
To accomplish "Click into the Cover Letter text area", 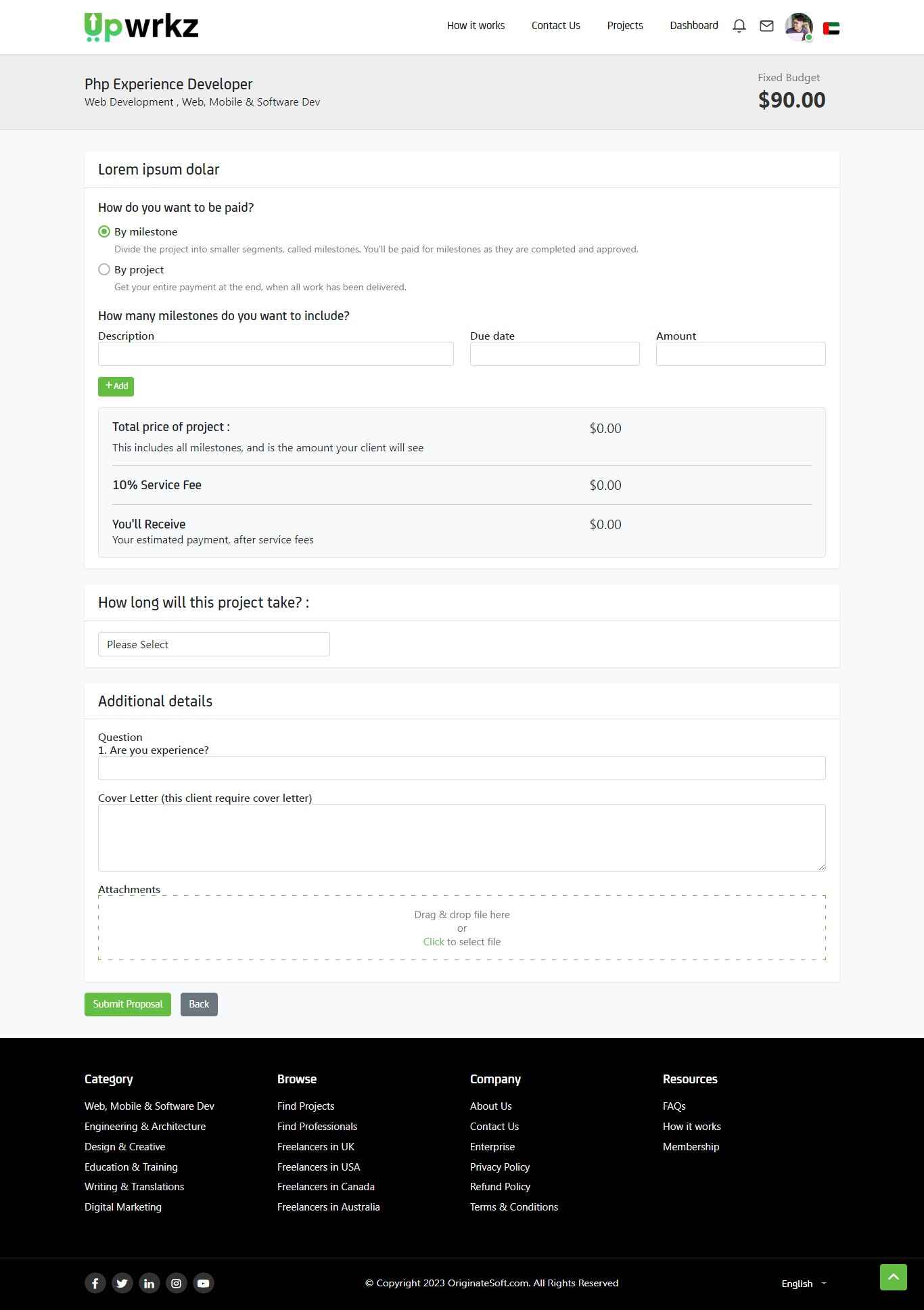I will [462, 837].
